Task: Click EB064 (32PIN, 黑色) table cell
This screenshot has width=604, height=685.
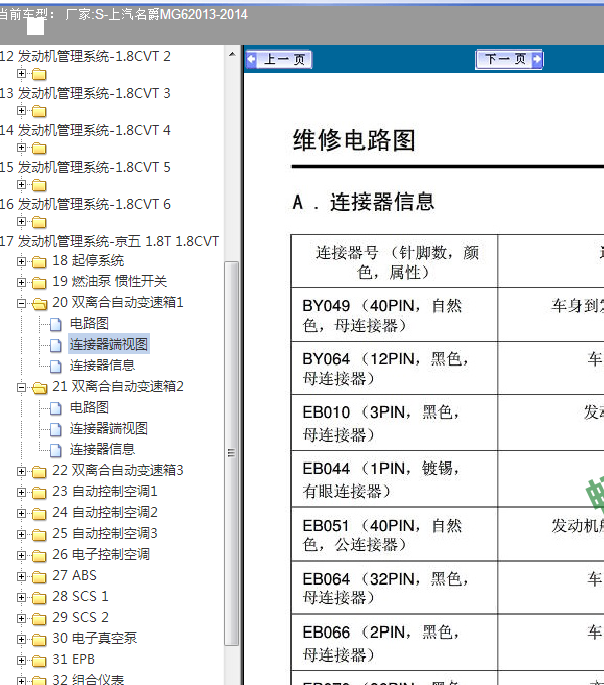Action: click(394, 588)
